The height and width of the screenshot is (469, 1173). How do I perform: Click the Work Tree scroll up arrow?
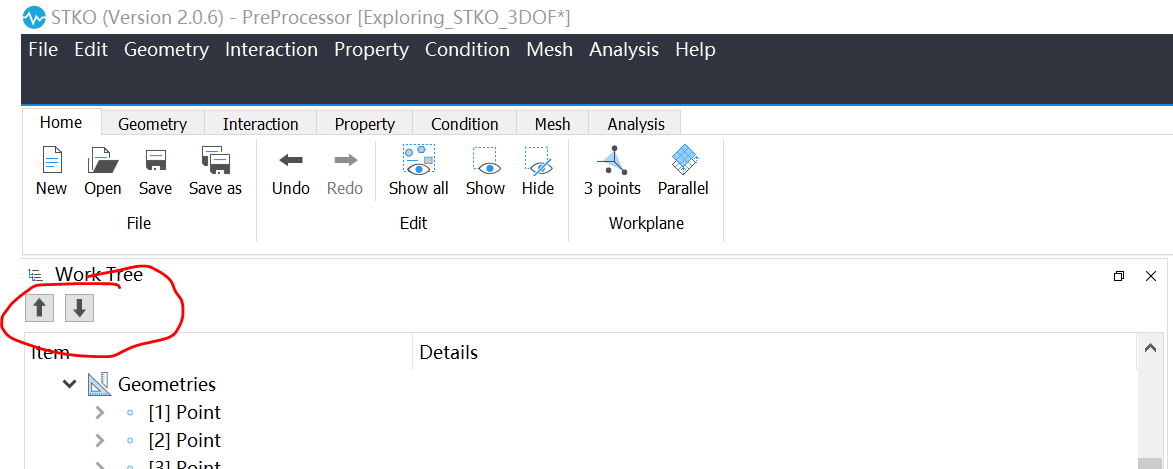(1149, 348)
